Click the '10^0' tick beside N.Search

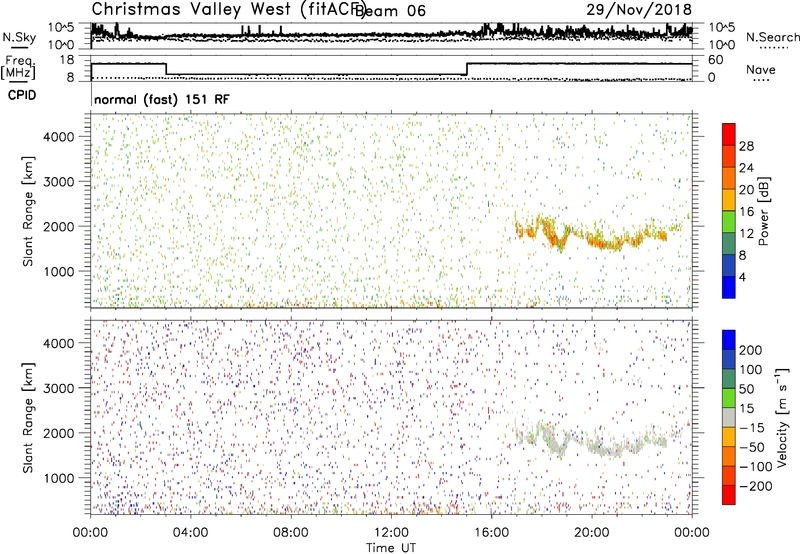(x=721, y=45)
